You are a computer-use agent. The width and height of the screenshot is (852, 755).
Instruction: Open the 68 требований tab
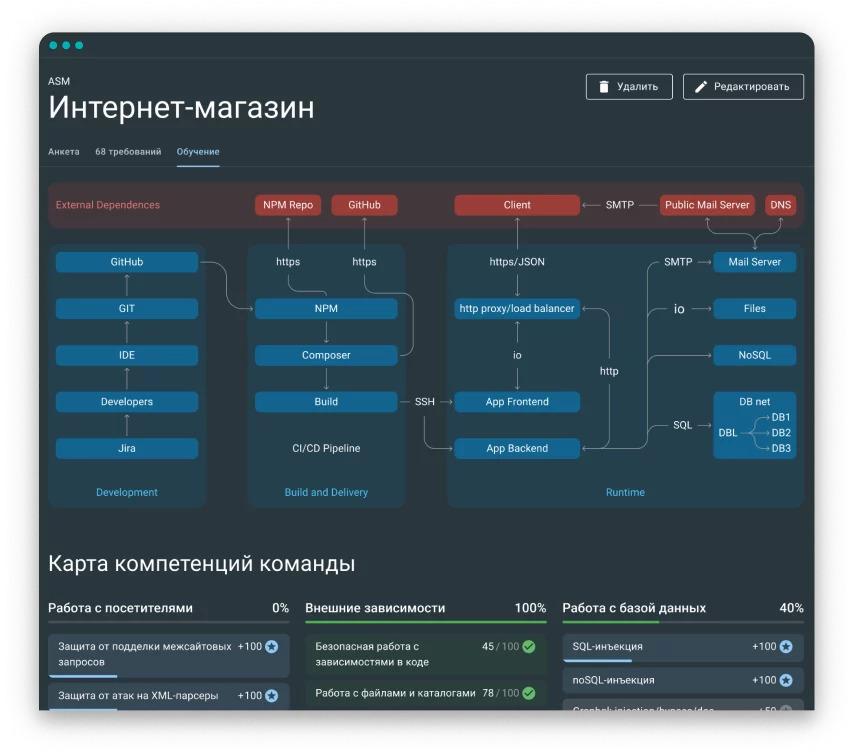(x=128, y=152)
